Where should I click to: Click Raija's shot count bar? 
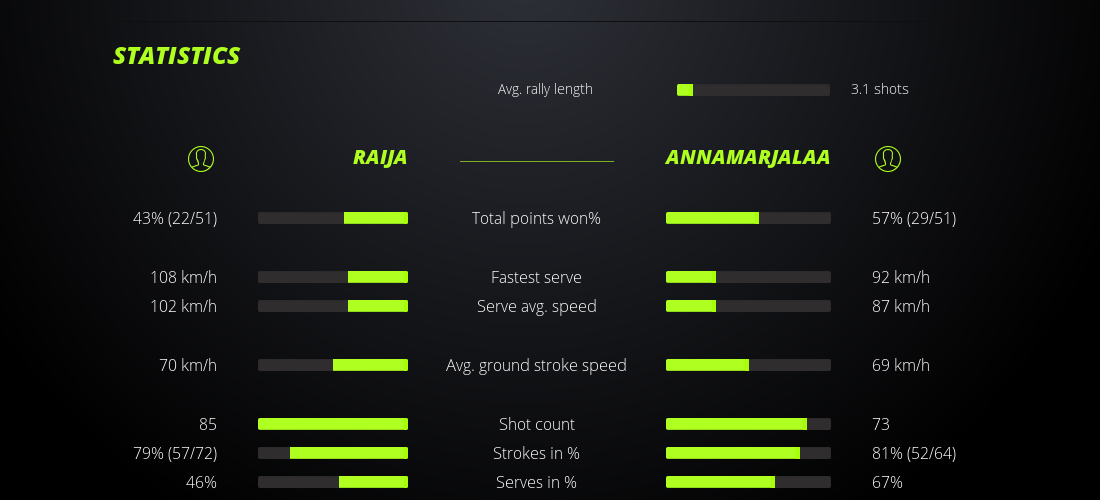[333, 424]
